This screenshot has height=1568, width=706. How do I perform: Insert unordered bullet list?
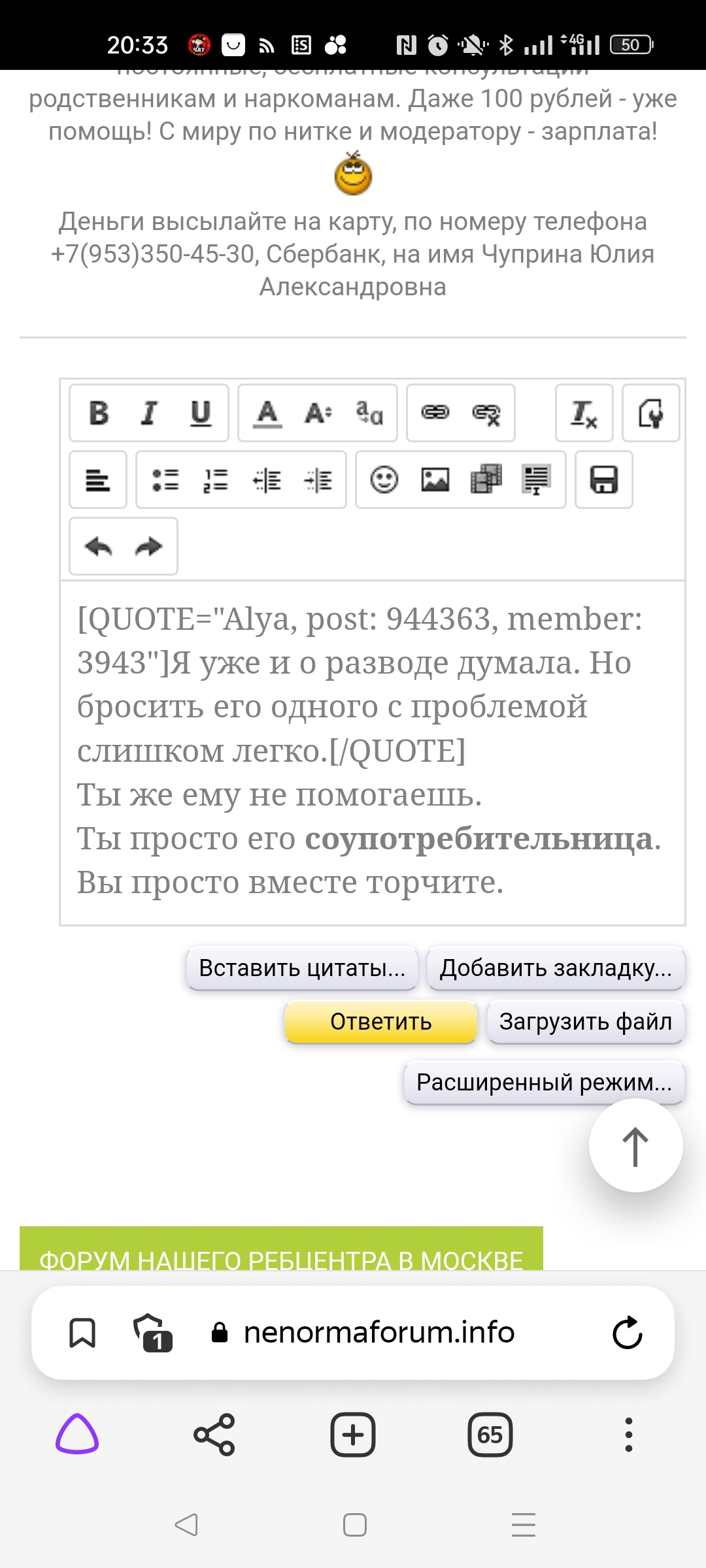tap(165, 480)
